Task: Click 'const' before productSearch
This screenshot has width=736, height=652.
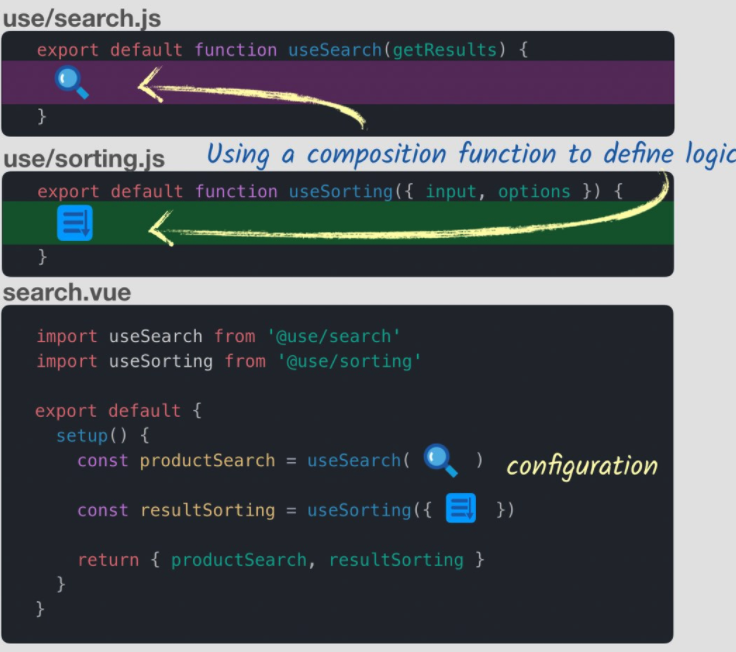Action: pos(102,460)
